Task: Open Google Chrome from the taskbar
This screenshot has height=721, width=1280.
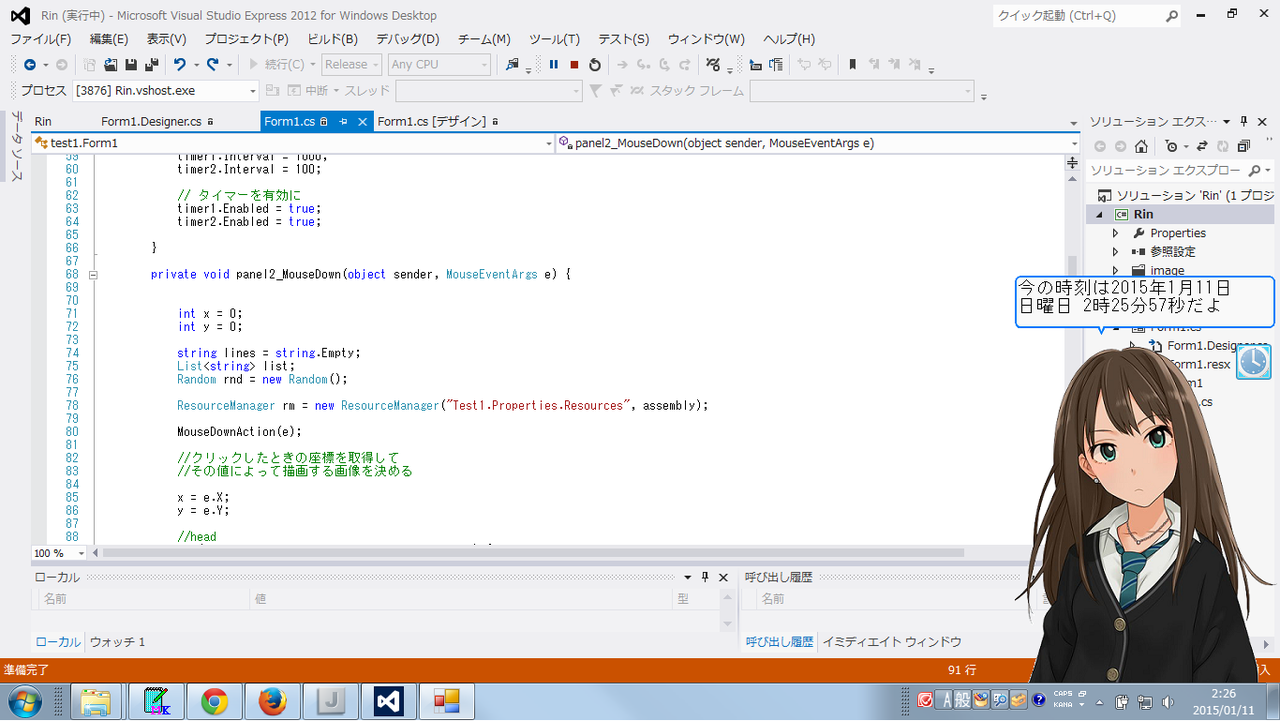Action: coord(213,702)
